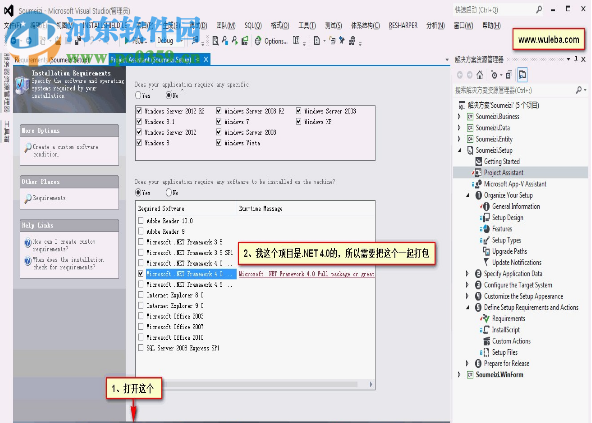Viewport: 592px width, 423px height.
Task: Click the Collapse All icon in Solution Explorer
Action: (x=509, y=75)
